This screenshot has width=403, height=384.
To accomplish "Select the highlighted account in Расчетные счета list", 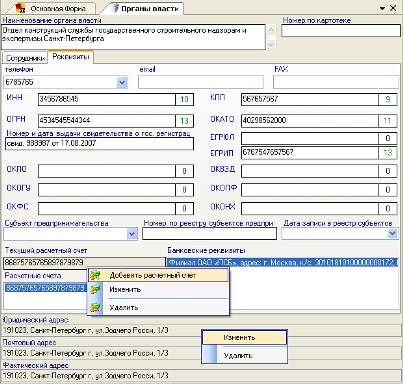I will (x=45, y=288).
